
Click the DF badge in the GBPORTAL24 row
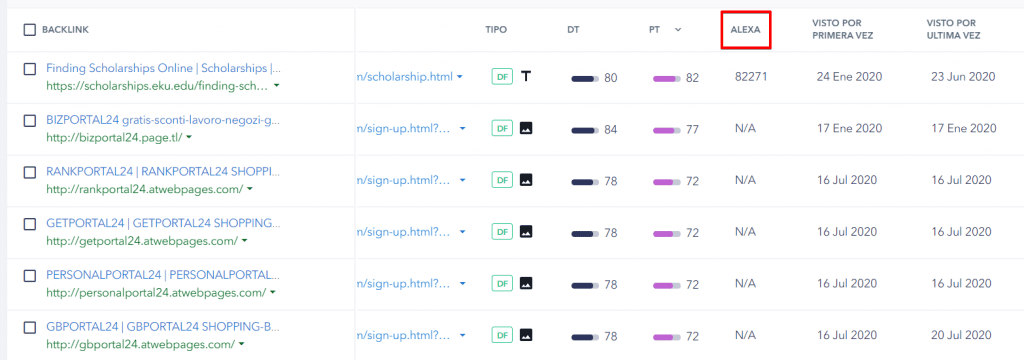point(502,335)
